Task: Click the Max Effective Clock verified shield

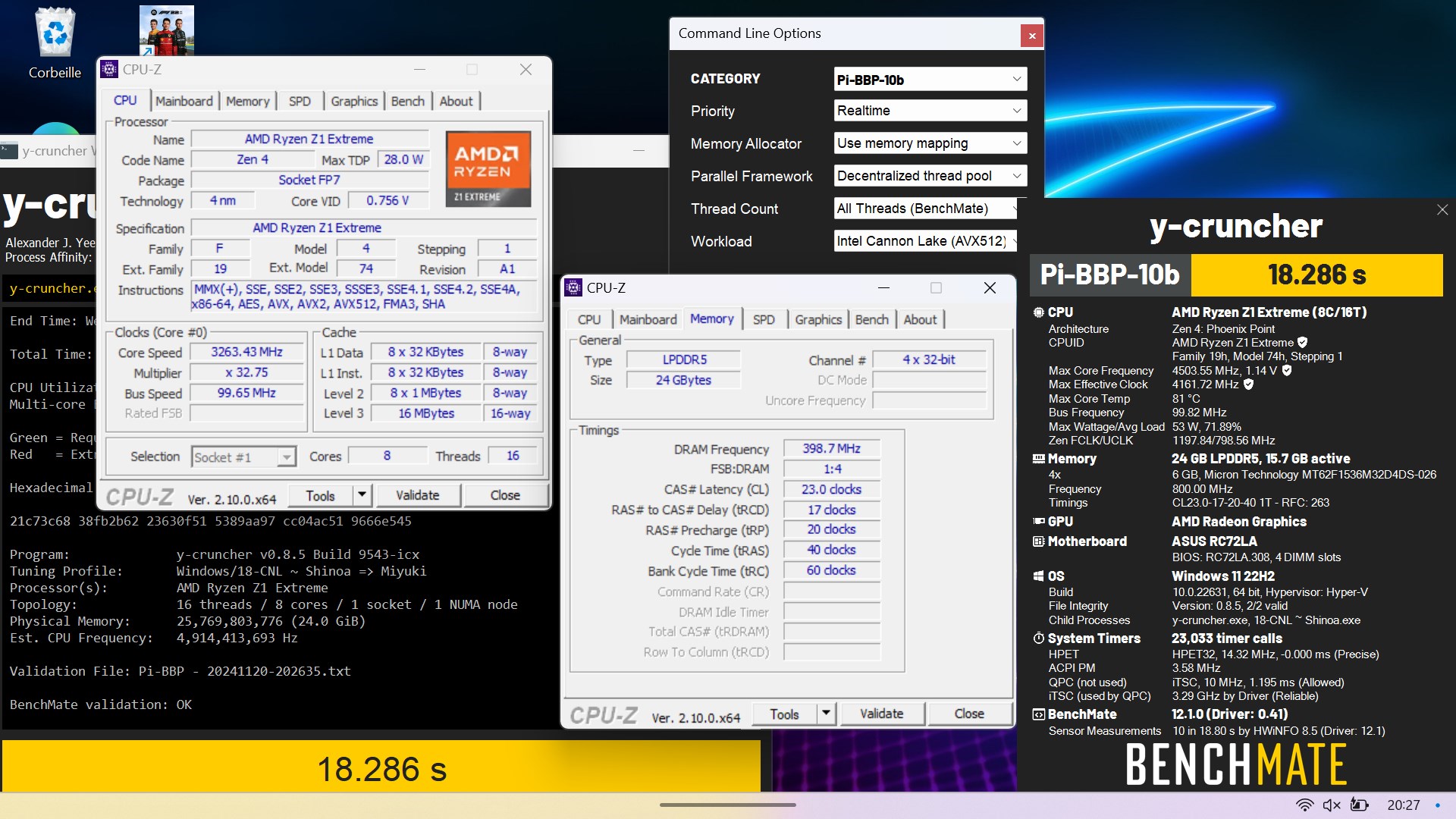Action: tap(1248, 384)
